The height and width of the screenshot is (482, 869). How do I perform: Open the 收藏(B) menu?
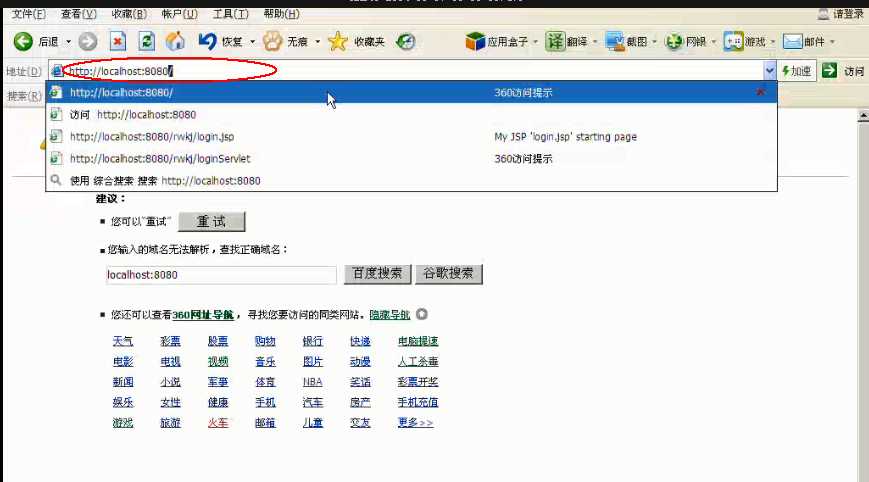pyautogui.click(x=129, y=14)
